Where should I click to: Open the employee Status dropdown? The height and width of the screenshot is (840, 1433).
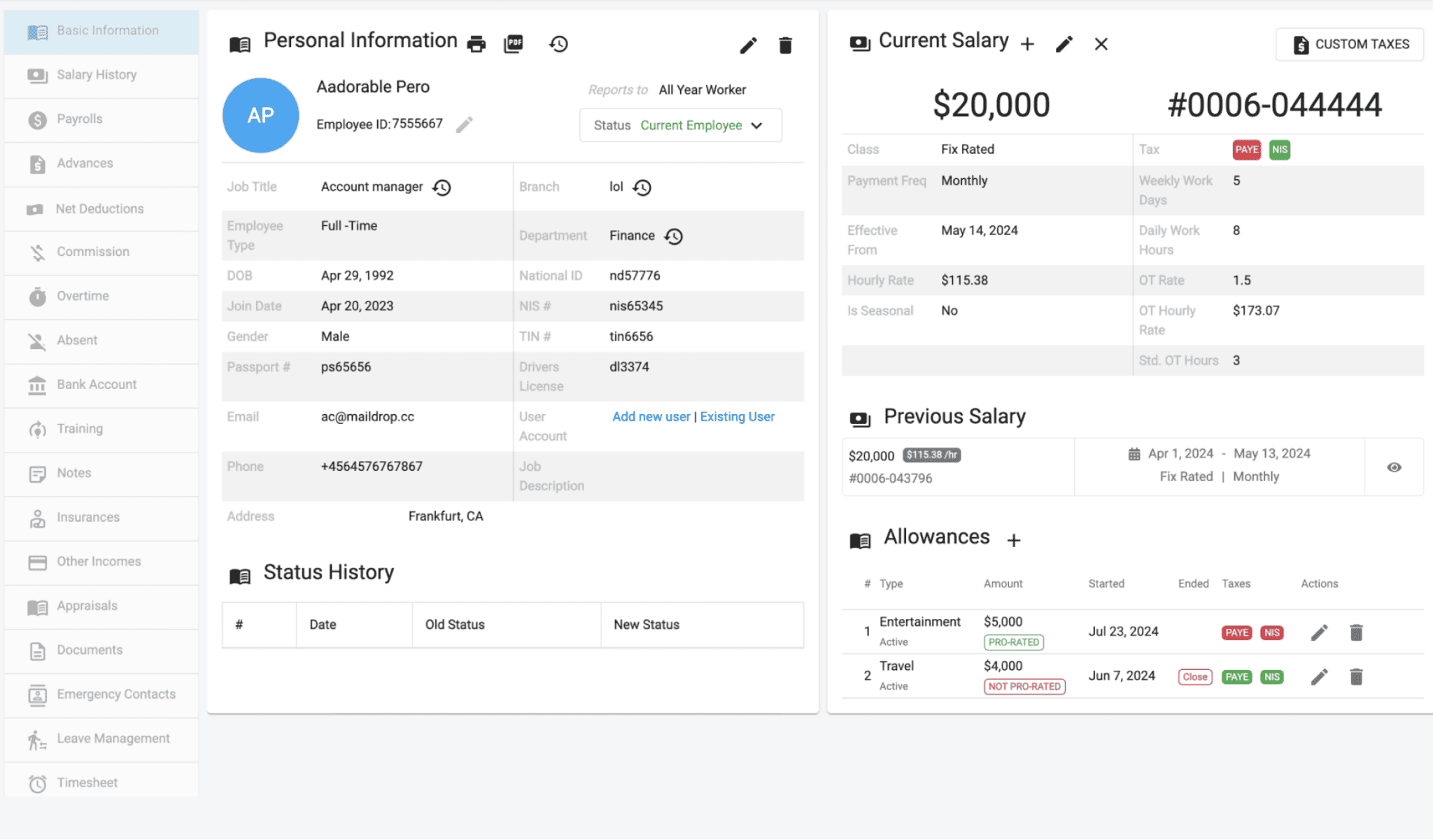pyautogui.click(x=756, y=125)
